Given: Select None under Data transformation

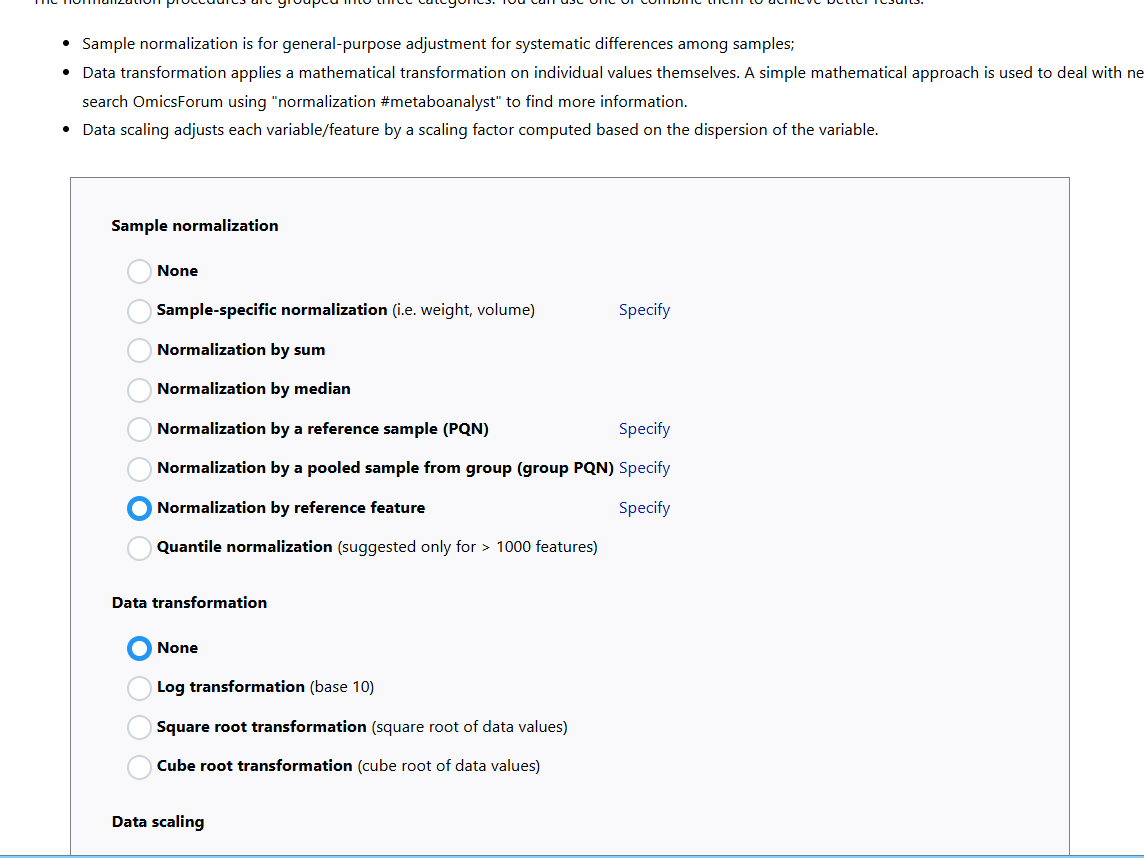Looking at the screenshot, I should [x=139, y=648].
